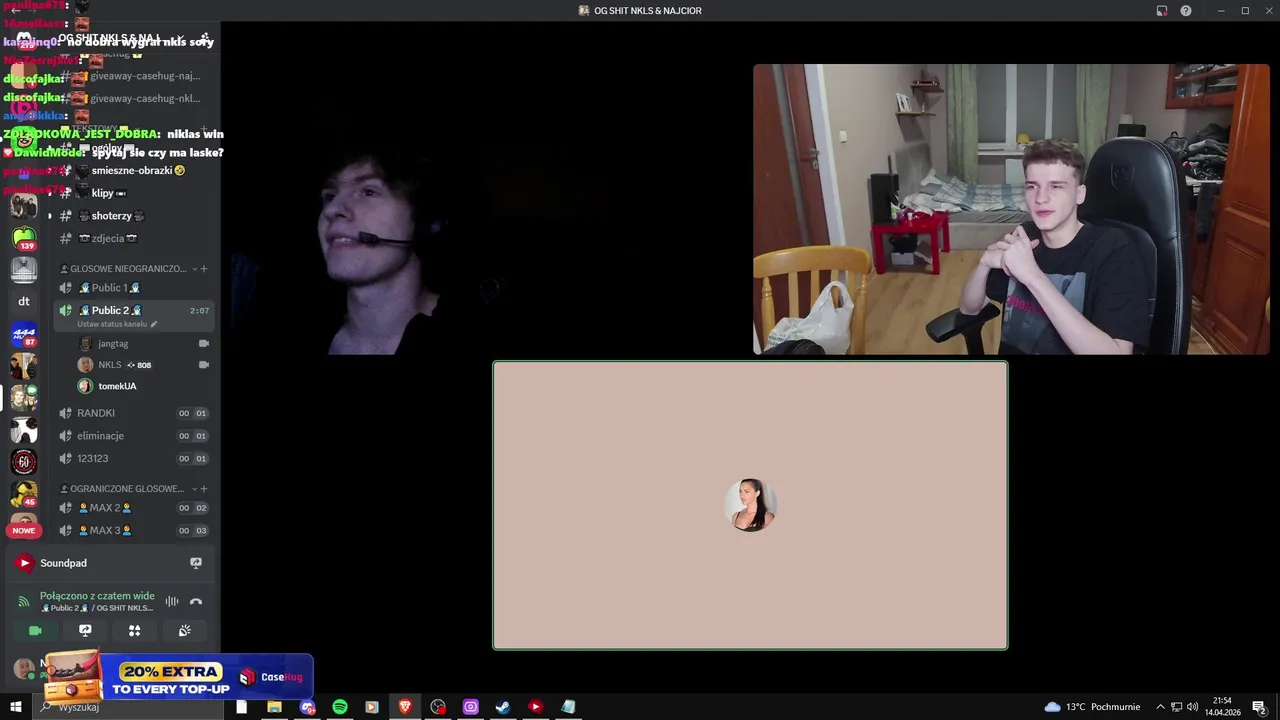
Task: Open Steam from the taskbar
Action: pos(503,707)
